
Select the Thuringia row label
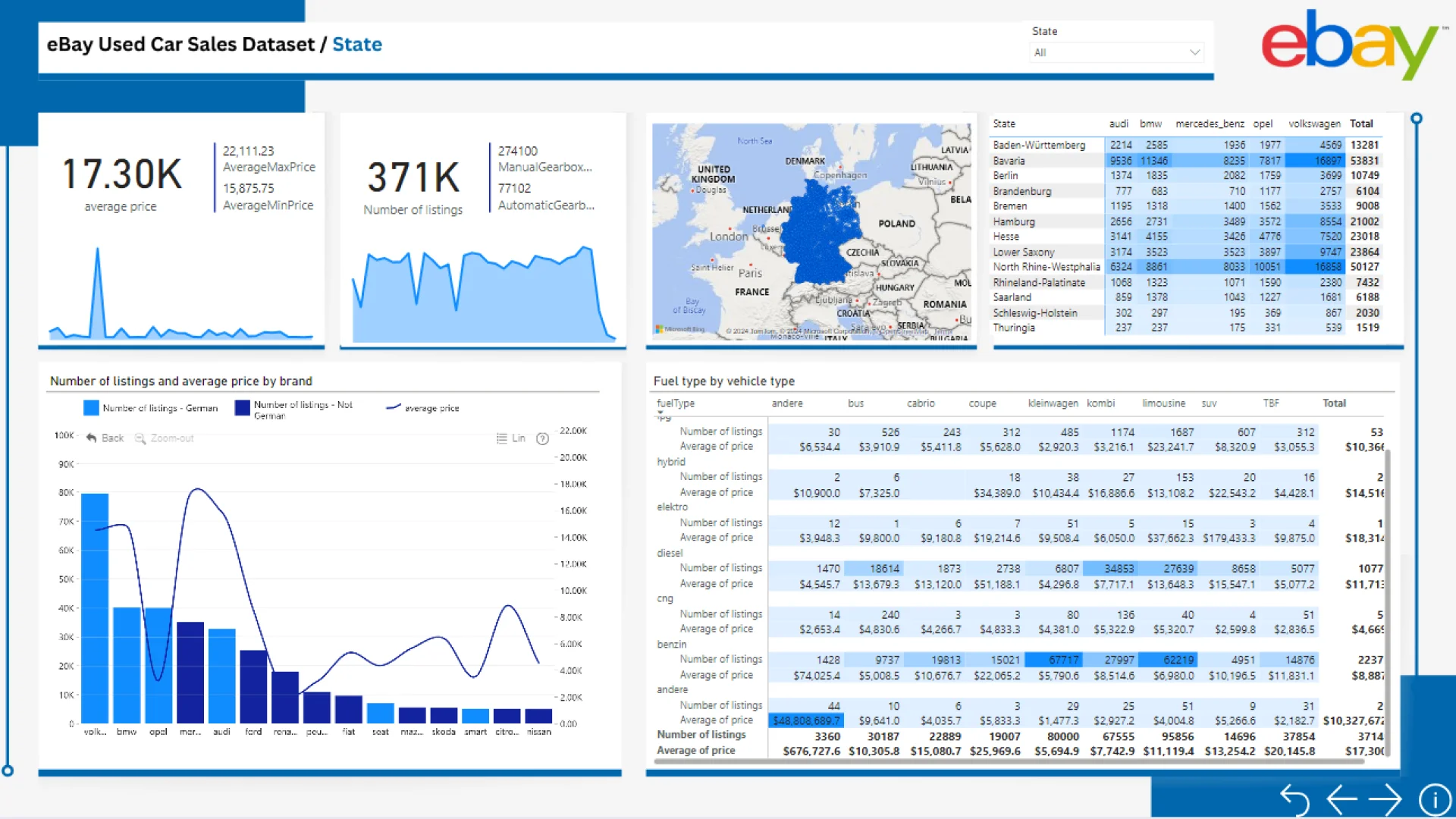point(1014,328)
